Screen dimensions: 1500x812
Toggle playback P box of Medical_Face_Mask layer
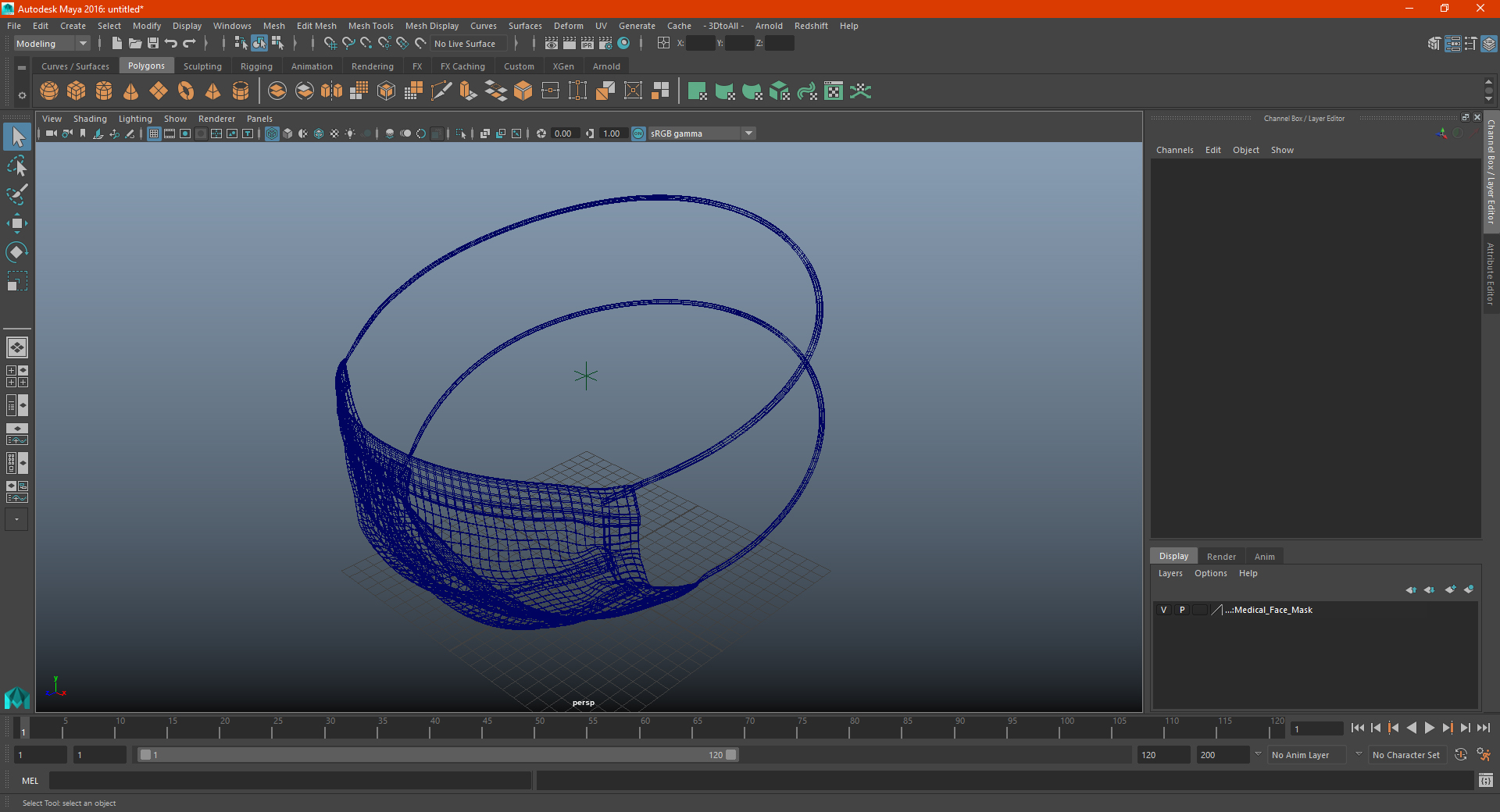[1182, 610]
